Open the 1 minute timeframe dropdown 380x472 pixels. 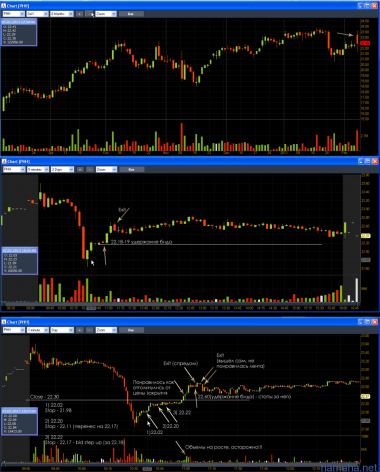tap(38, 330)
